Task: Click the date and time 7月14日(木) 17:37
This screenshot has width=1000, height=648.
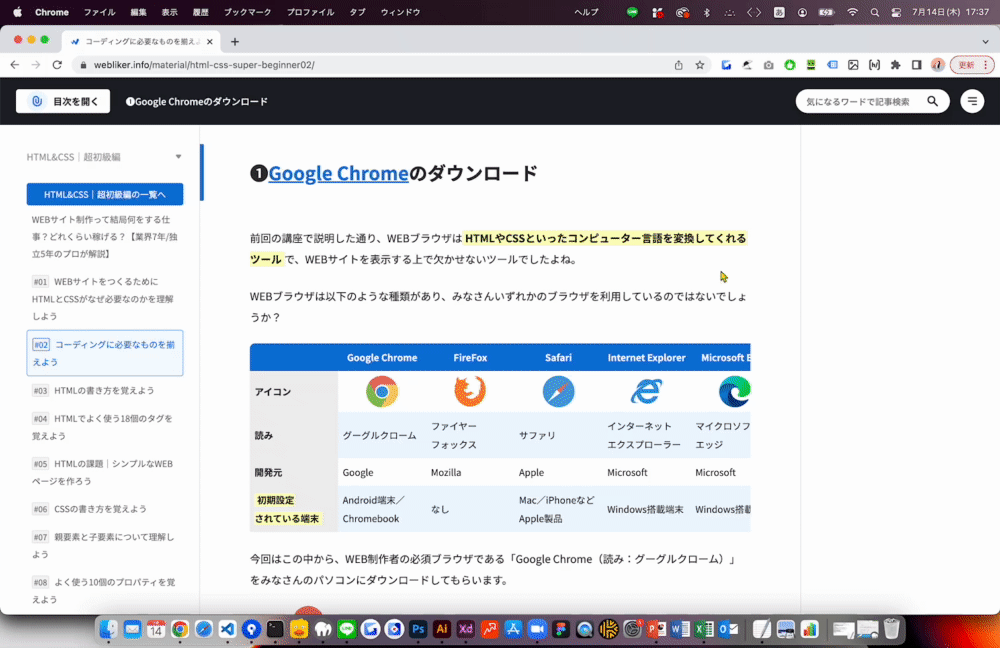Action: coord(950,12)
